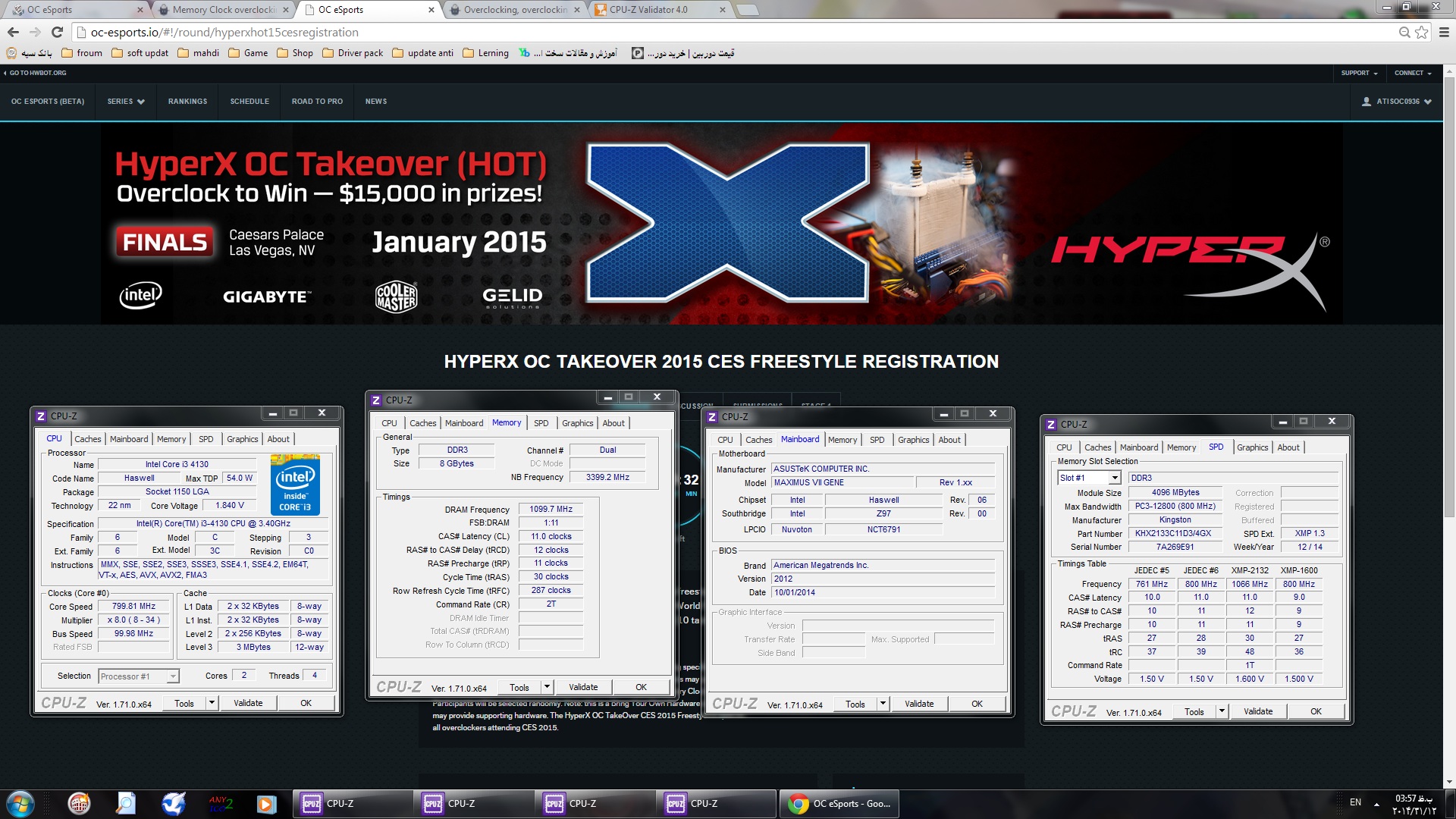This screenshot has width=1456, height=819.
Task: Open the CONNECT dropdown menu
Action: [1413, 73]
